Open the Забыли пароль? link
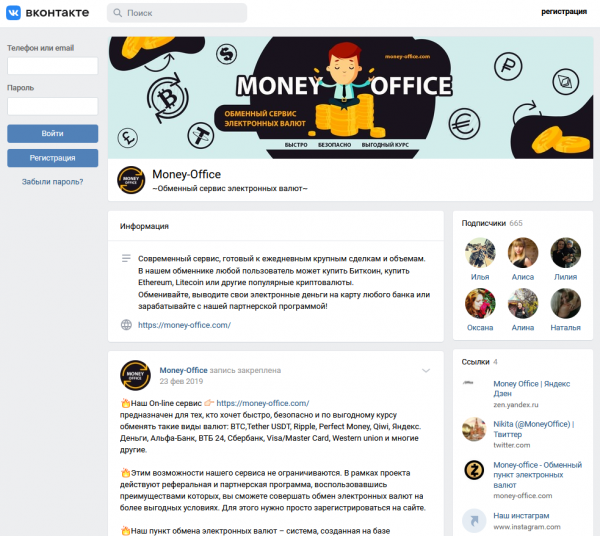The image size is (600, 536). point(52,182)
